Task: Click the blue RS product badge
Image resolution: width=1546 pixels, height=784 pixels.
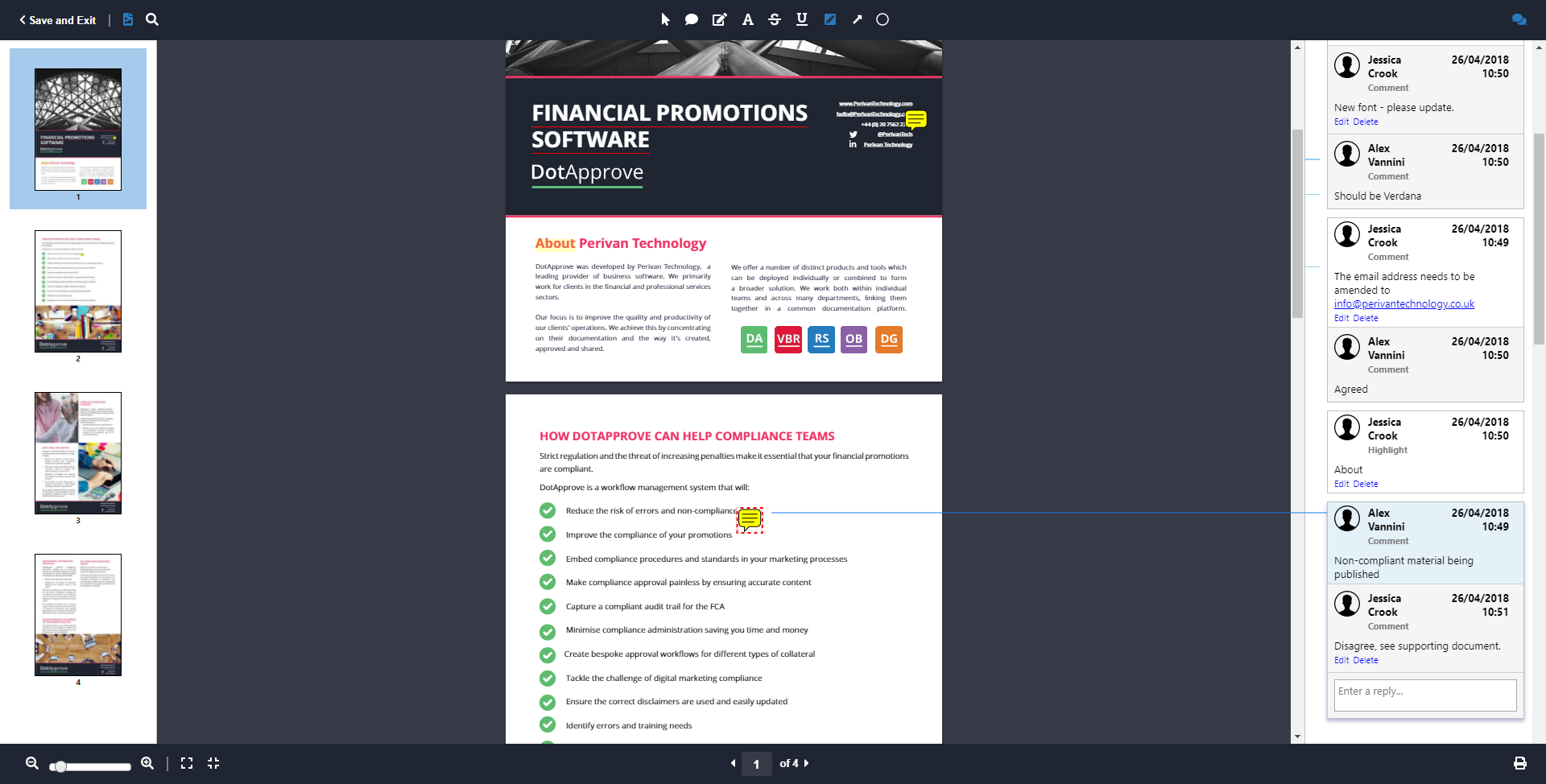Action: 821,340
